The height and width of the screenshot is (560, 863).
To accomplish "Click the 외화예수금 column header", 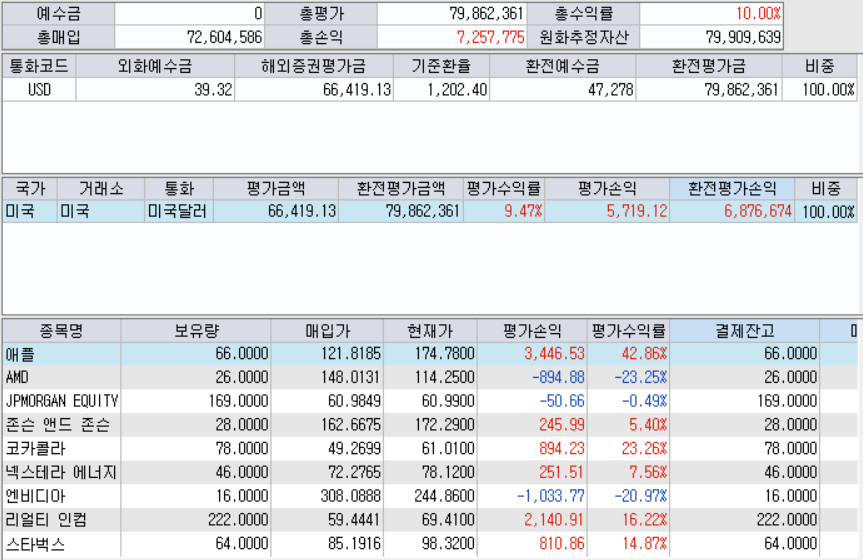I will click(x=155, y=66).
